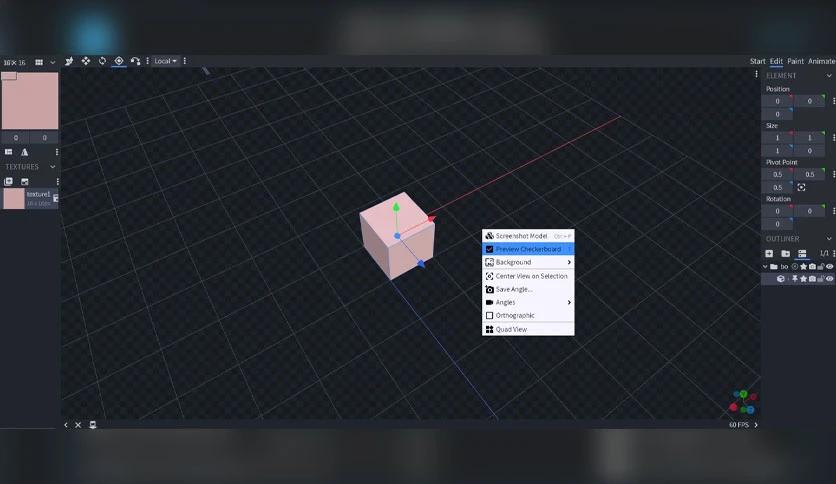Select the Rotate tool in the toolbar
This screenshot has height=484, width=836.
point(102,61)
